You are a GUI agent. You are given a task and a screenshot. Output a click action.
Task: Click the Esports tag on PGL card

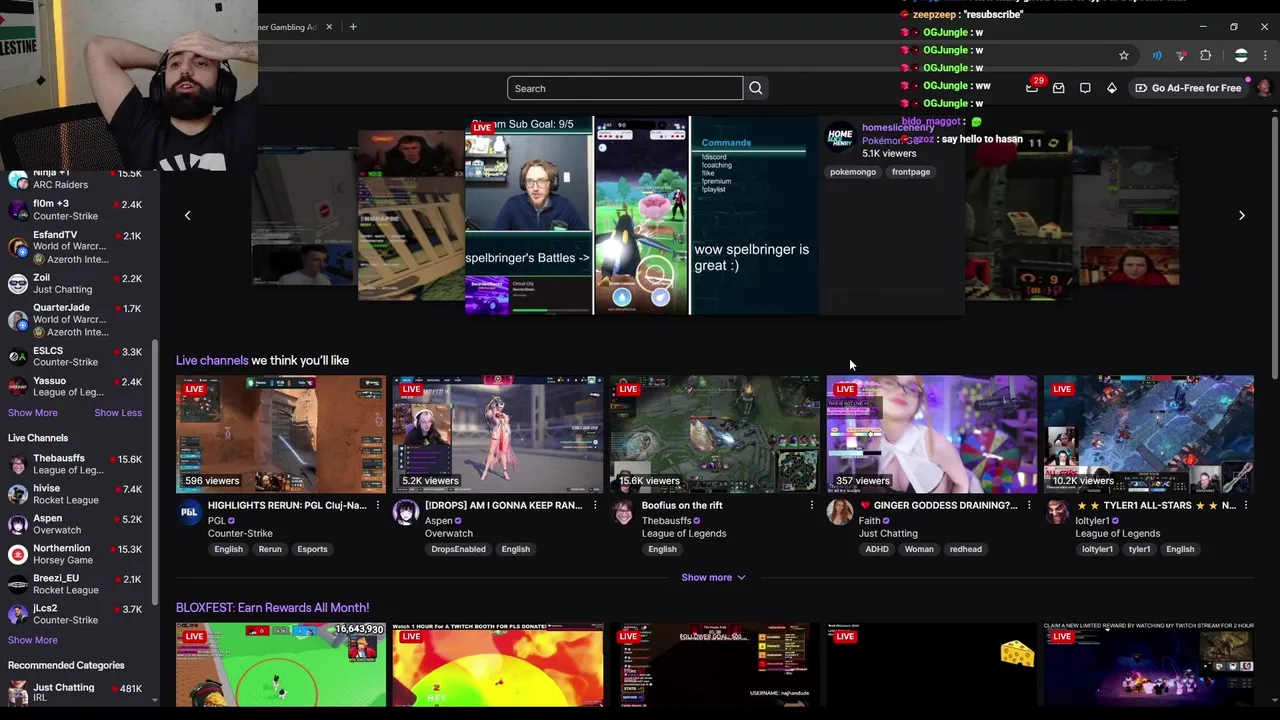[312, 549]
